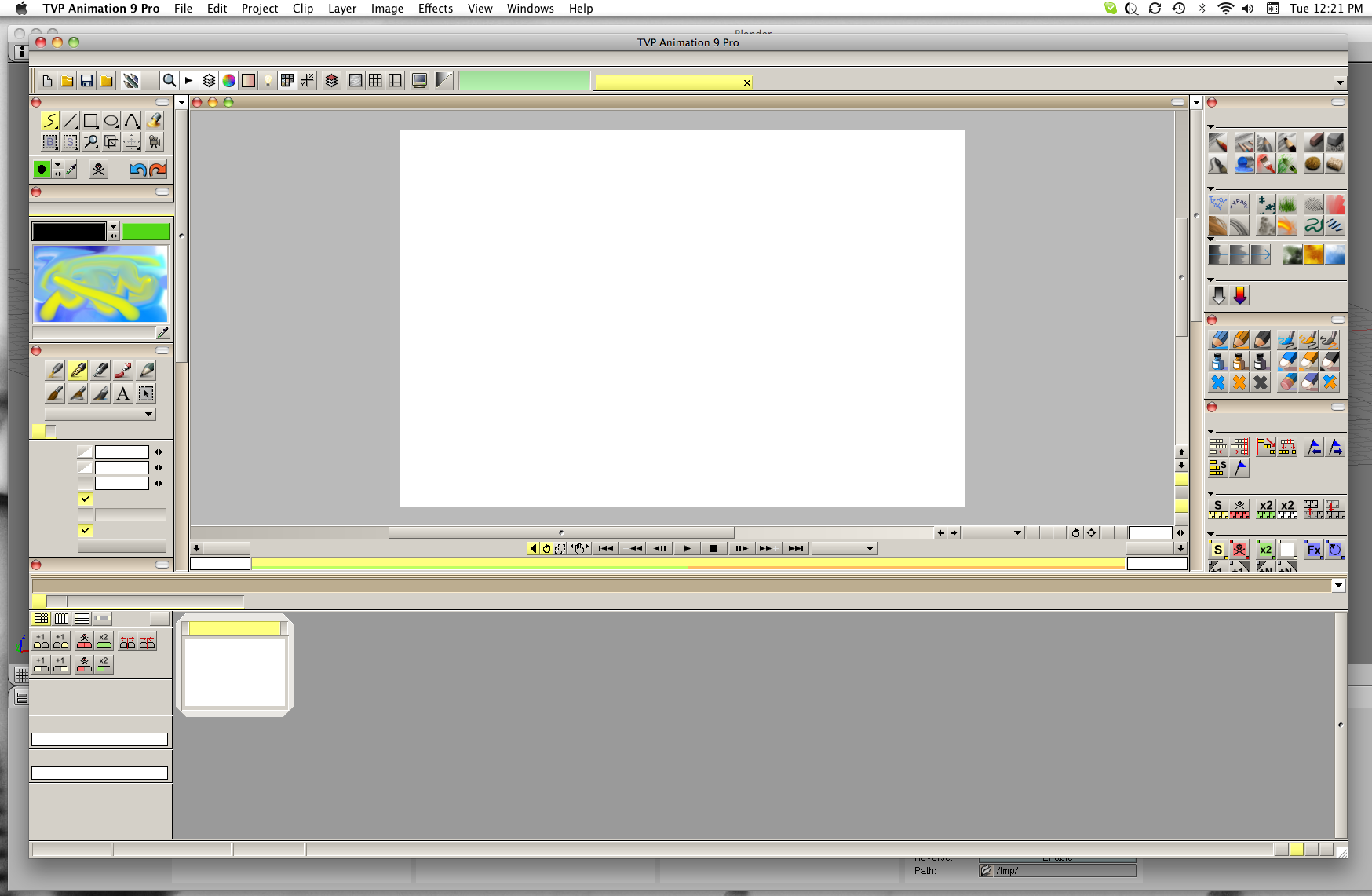Toggle the sound speaker button in playback bar
1372x896 pixels.
(533, 548)
